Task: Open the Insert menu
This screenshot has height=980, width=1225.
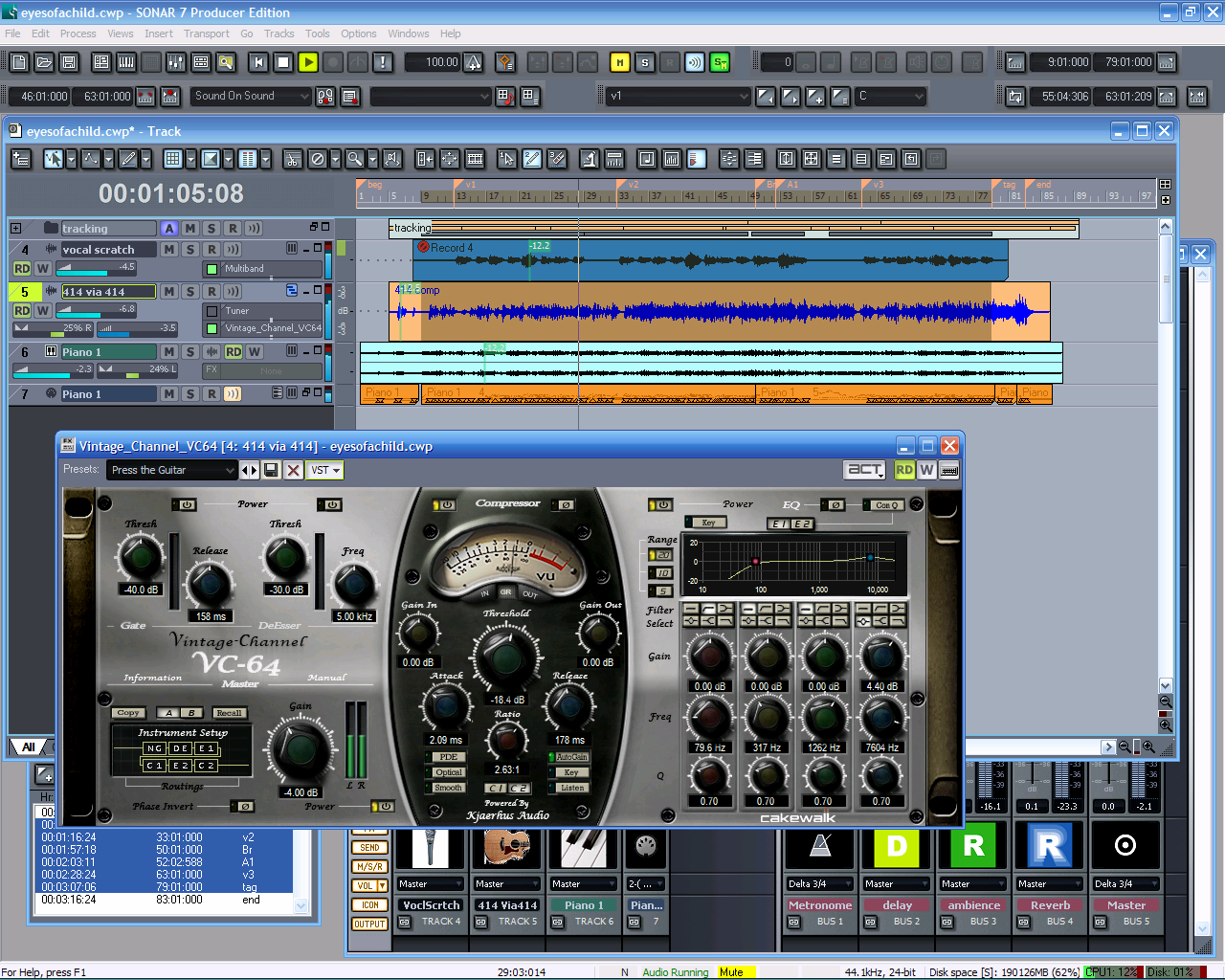Action: tap(159, 33)
